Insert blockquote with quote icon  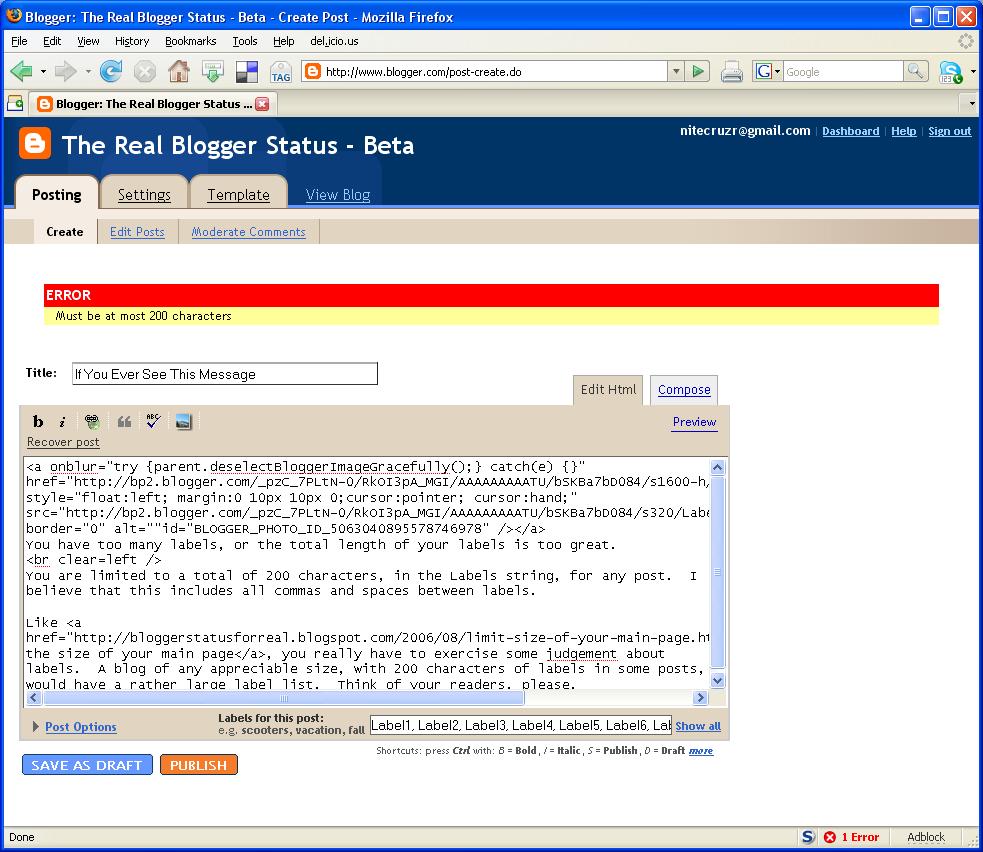[x=124, y=421]
